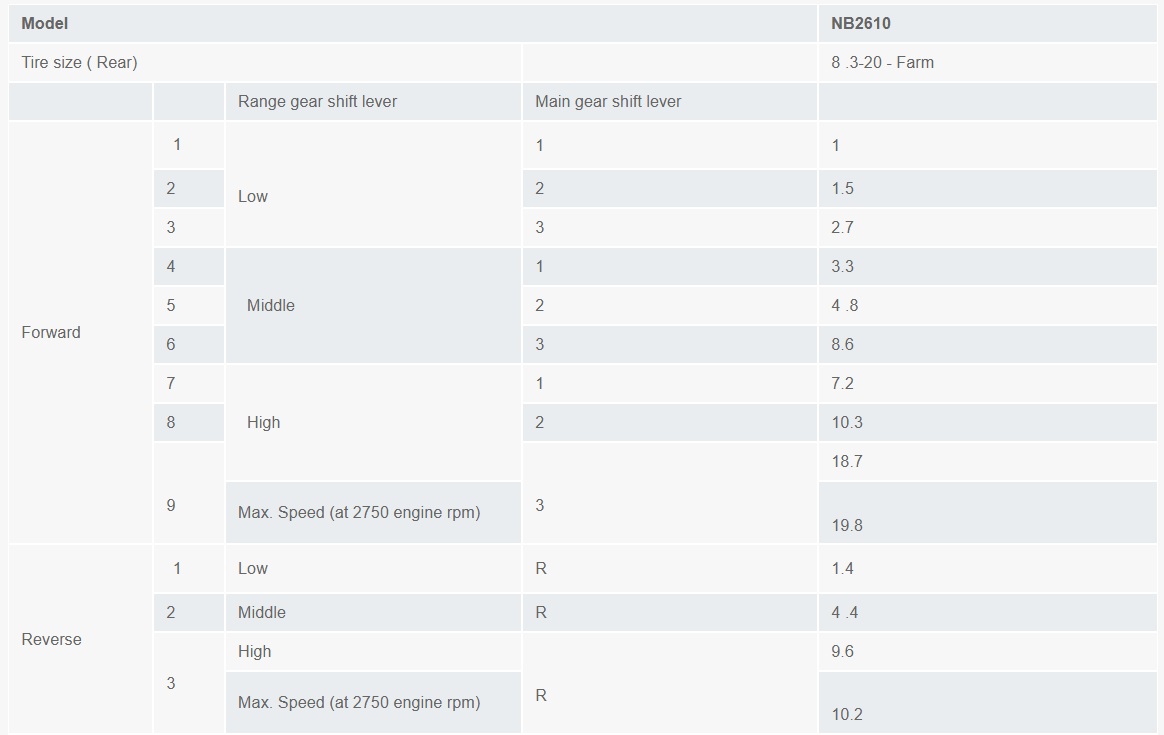Viewport: 1164px width, 735px height.
Task: Click the 1.5 speed value
Action: pos(842,188)
